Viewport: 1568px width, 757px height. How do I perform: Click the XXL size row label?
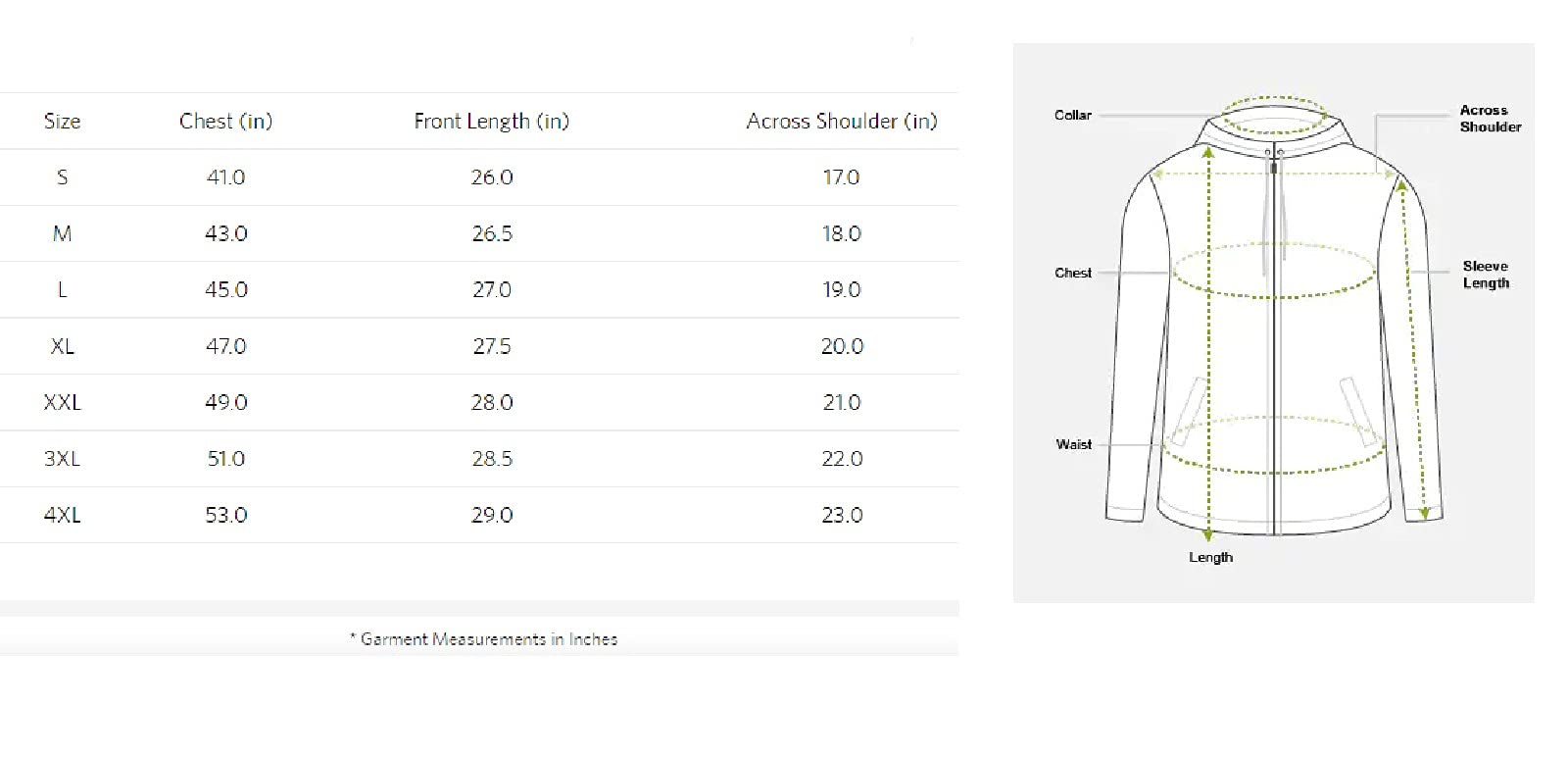pyautogui.click(x=62, y=402)
